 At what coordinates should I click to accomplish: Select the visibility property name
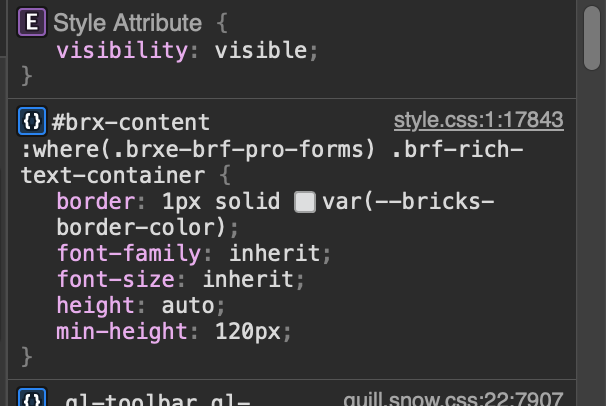pos(122,51)
